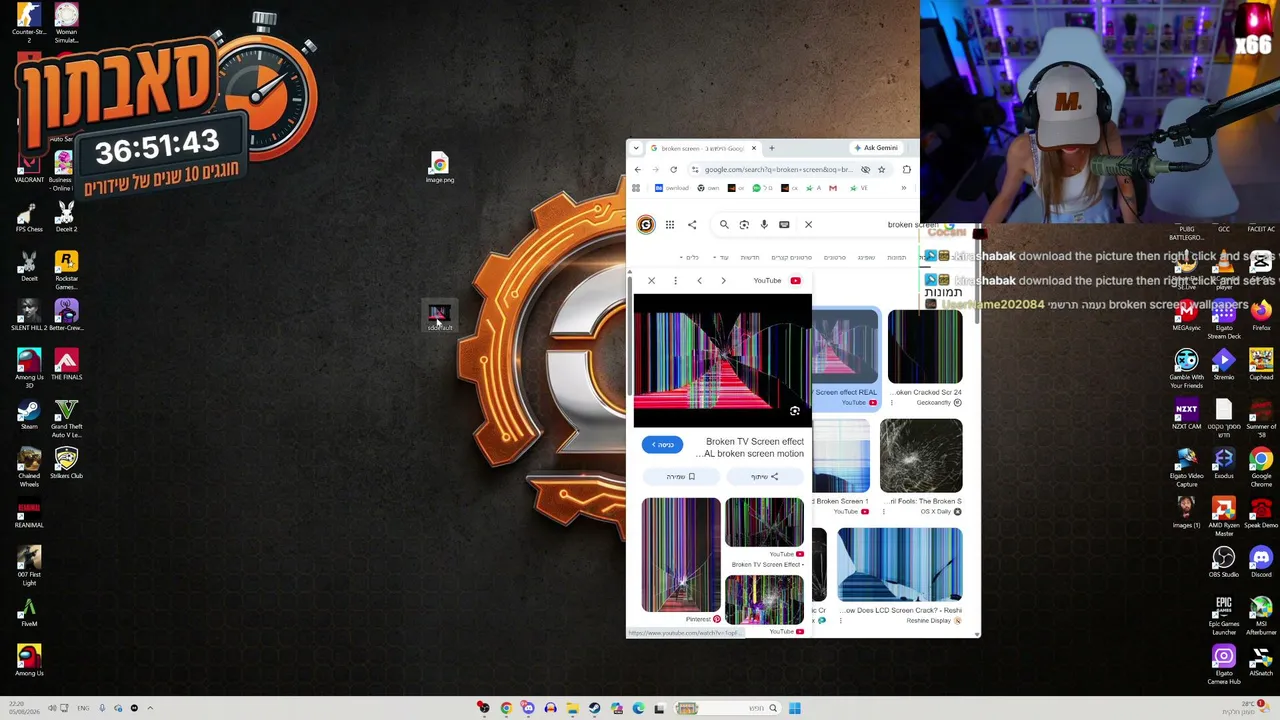Go back in Chrome
1280x720 pixels.
(x=638, y=169)
